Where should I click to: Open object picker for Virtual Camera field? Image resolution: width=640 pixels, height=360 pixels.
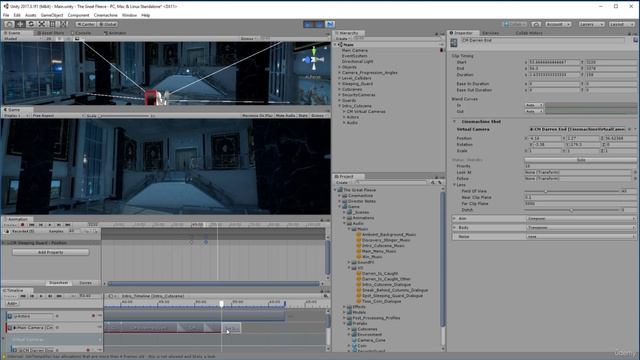629,129
